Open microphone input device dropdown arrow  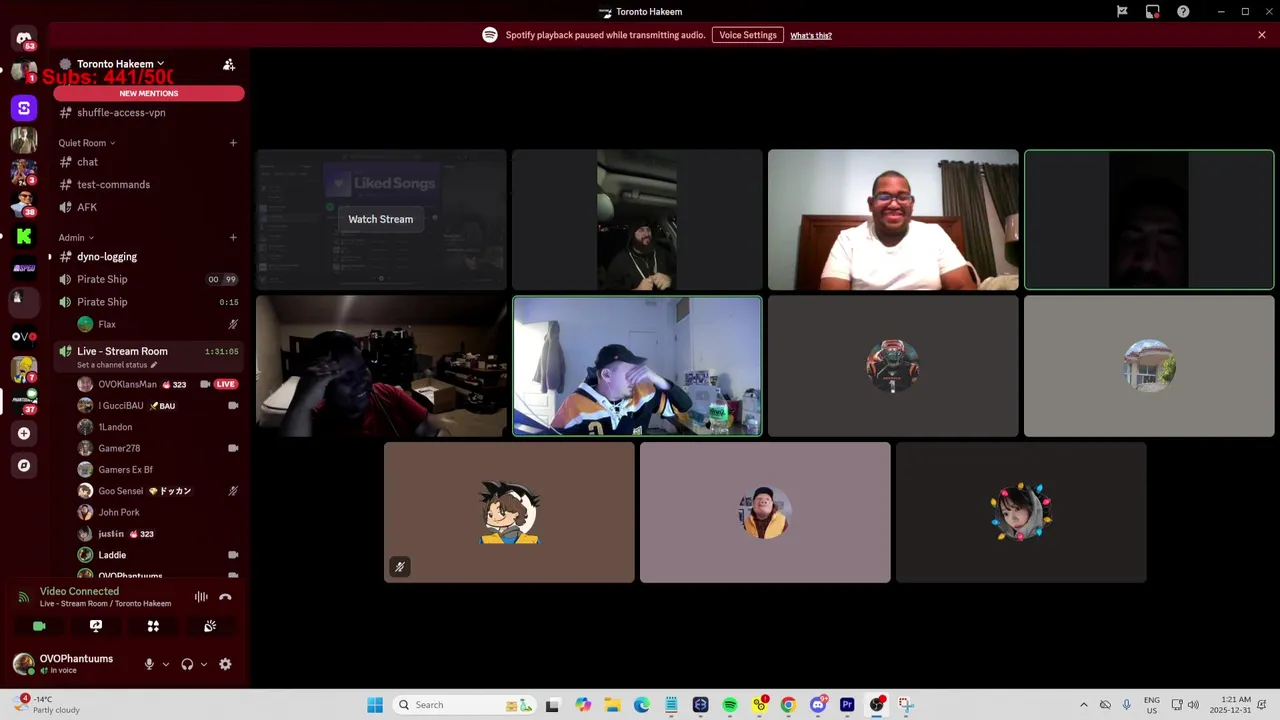click(166, 664)
